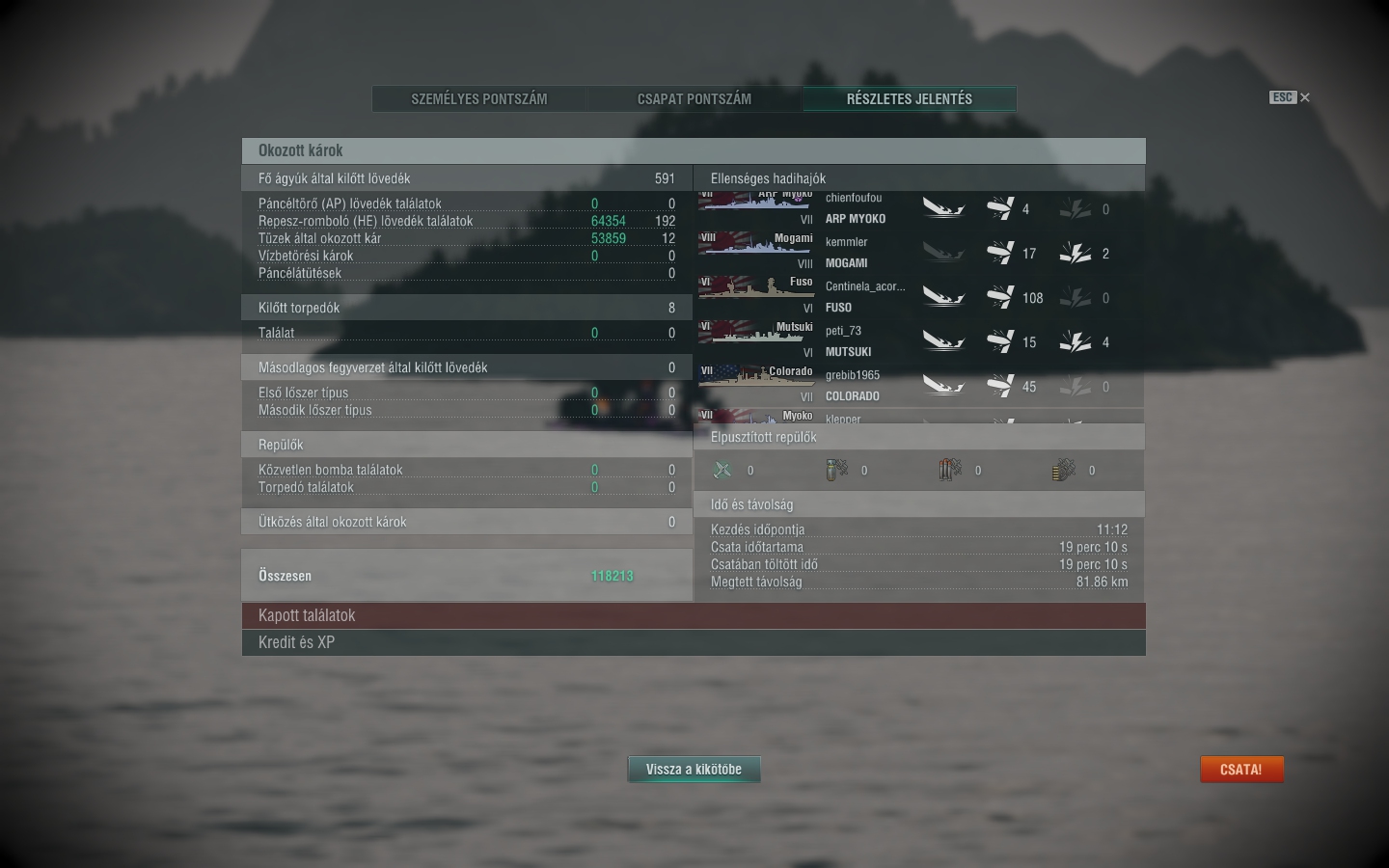
Task: Click the Colorado ship silhouette thumbnail
Action: pyautogui.click(x=756, y=376)
